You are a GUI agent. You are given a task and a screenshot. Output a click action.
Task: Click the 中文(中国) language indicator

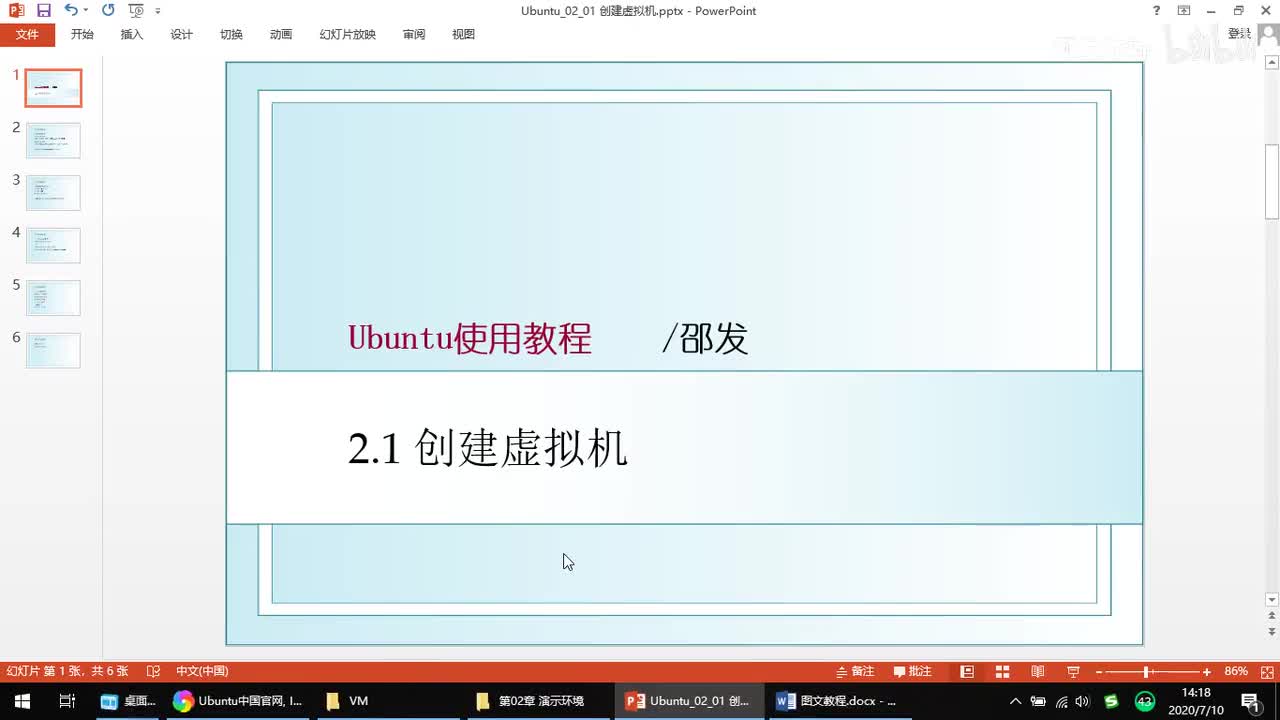(202, 671)
